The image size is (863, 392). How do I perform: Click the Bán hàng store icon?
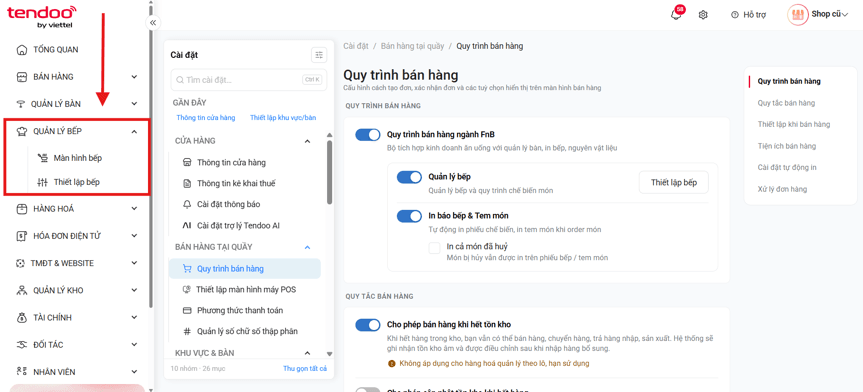pyautogui.click(x=22, y=77)
